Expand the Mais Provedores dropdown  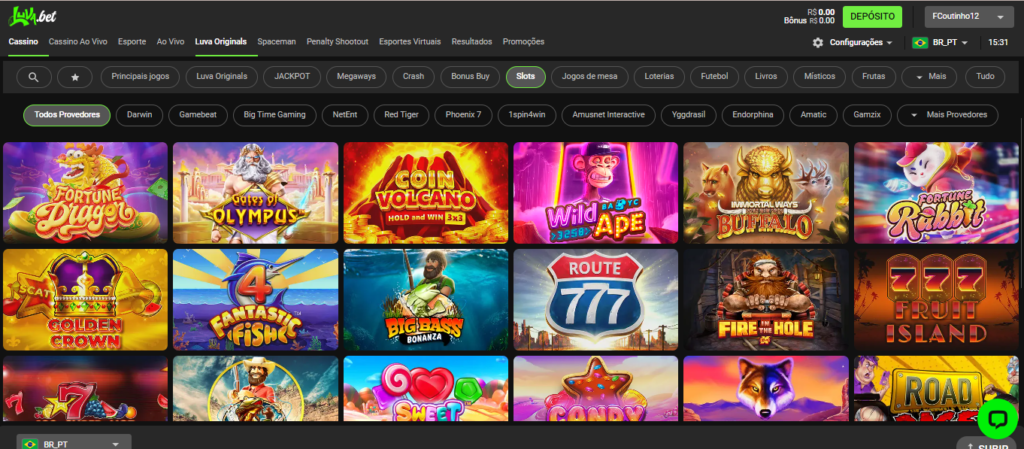947,115
